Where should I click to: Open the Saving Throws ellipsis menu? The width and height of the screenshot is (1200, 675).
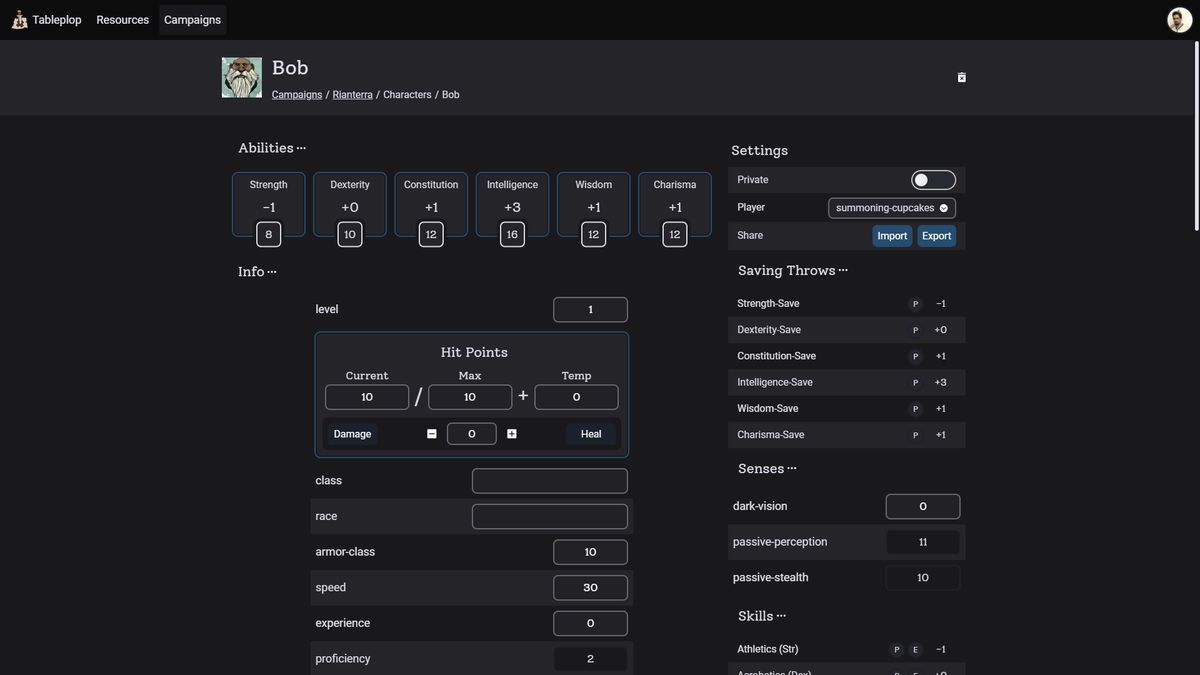[x=843, y=271]
